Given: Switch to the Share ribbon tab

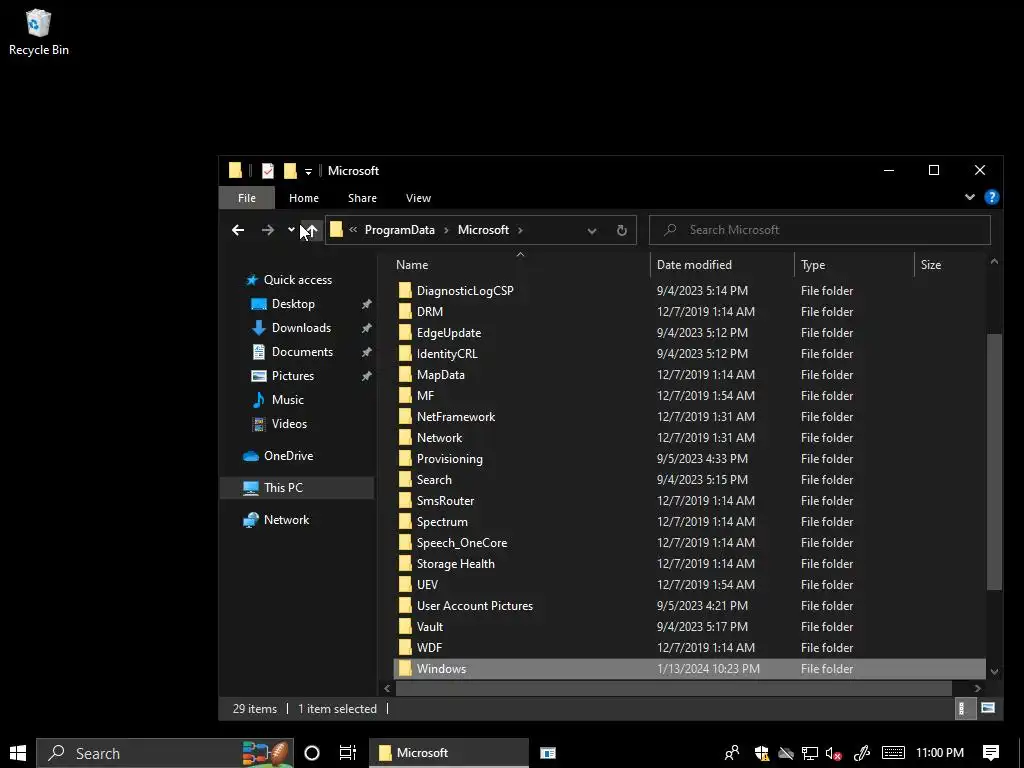Looking at the screenshot, I should [362, 198].
